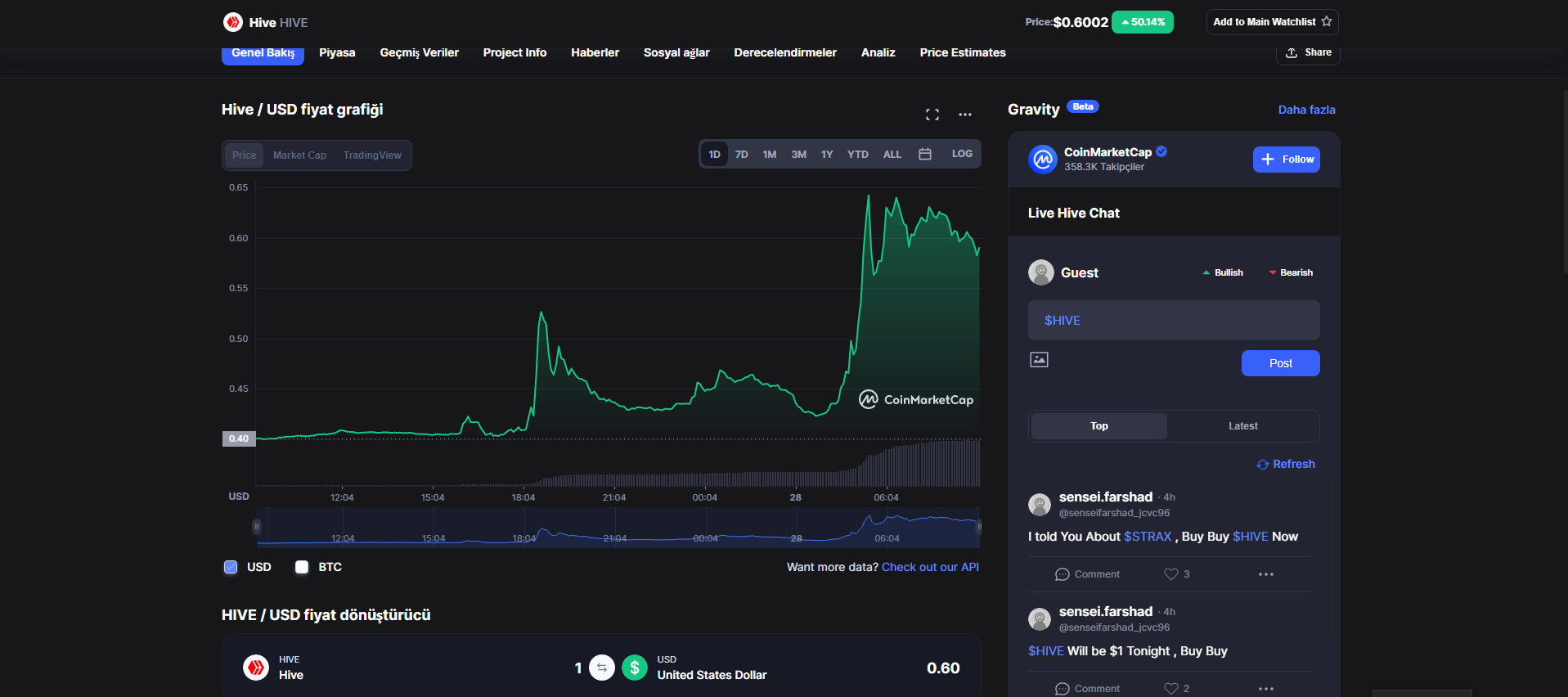1568x697 pixels.
Task: Click the Post button
Action: [1281, 363]
